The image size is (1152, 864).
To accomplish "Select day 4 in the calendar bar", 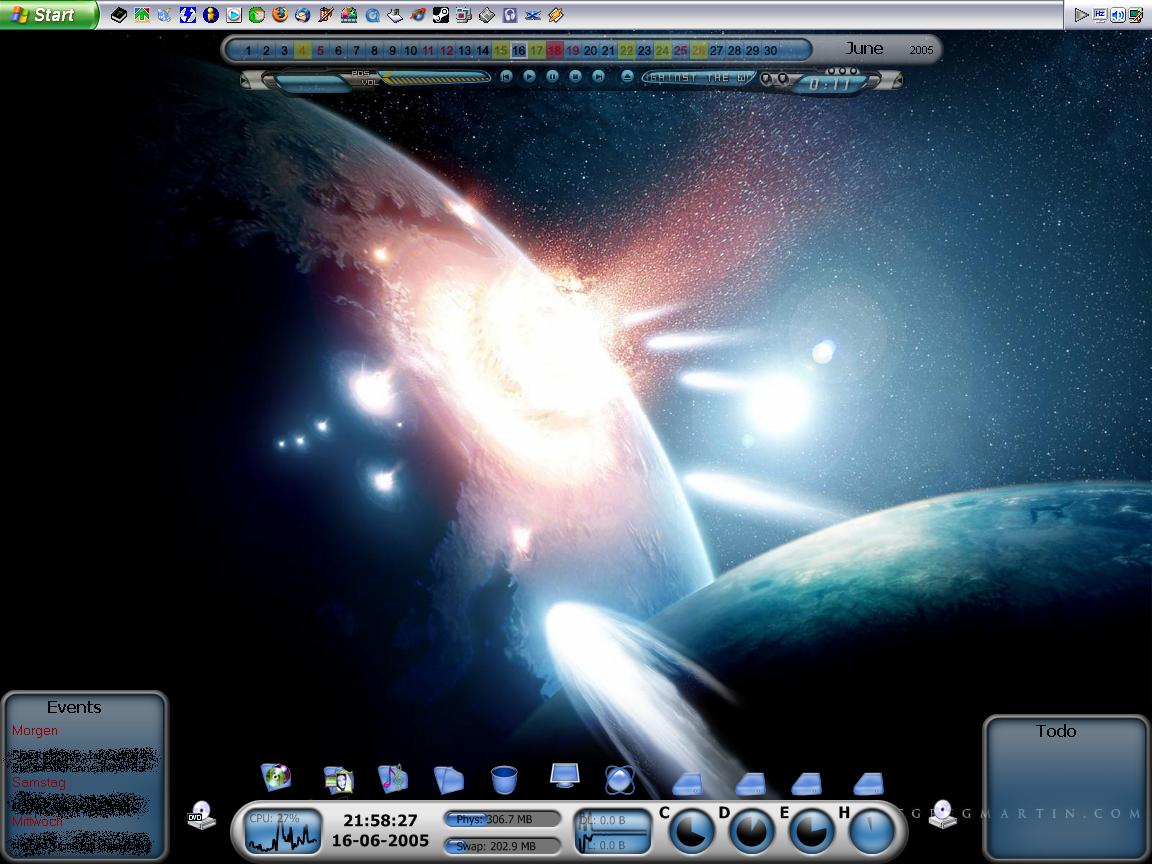I will pos(302,51).
